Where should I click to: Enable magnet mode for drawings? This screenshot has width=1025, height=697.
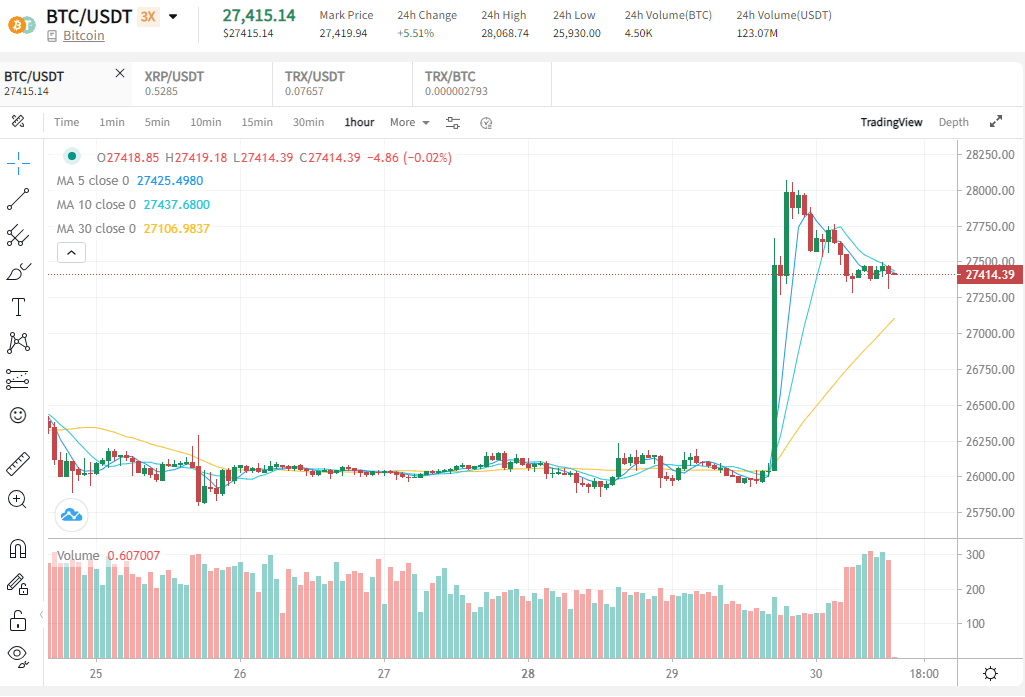(17, 548)
